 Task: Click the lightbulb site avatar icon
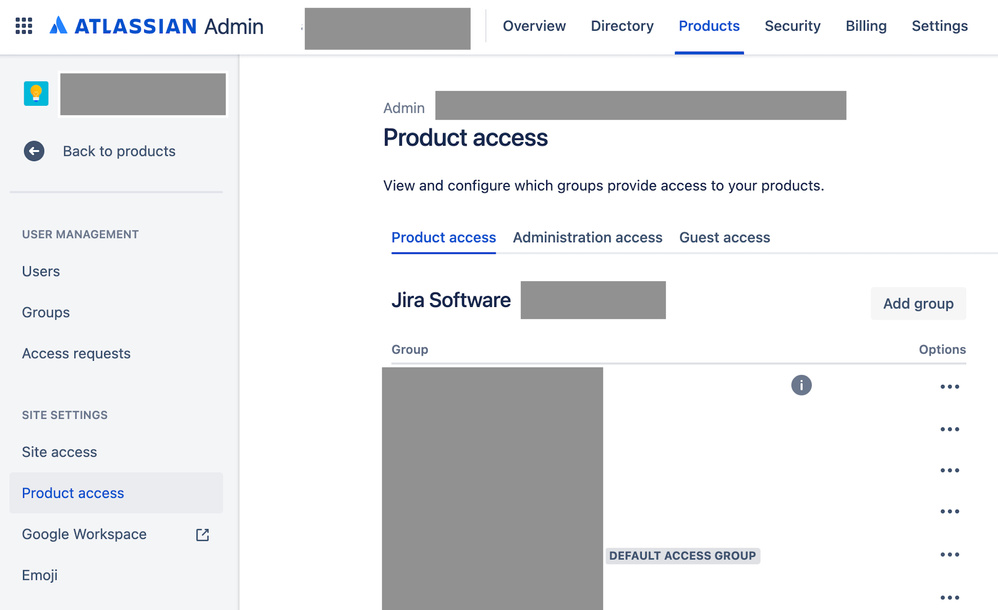pos(36,94)
